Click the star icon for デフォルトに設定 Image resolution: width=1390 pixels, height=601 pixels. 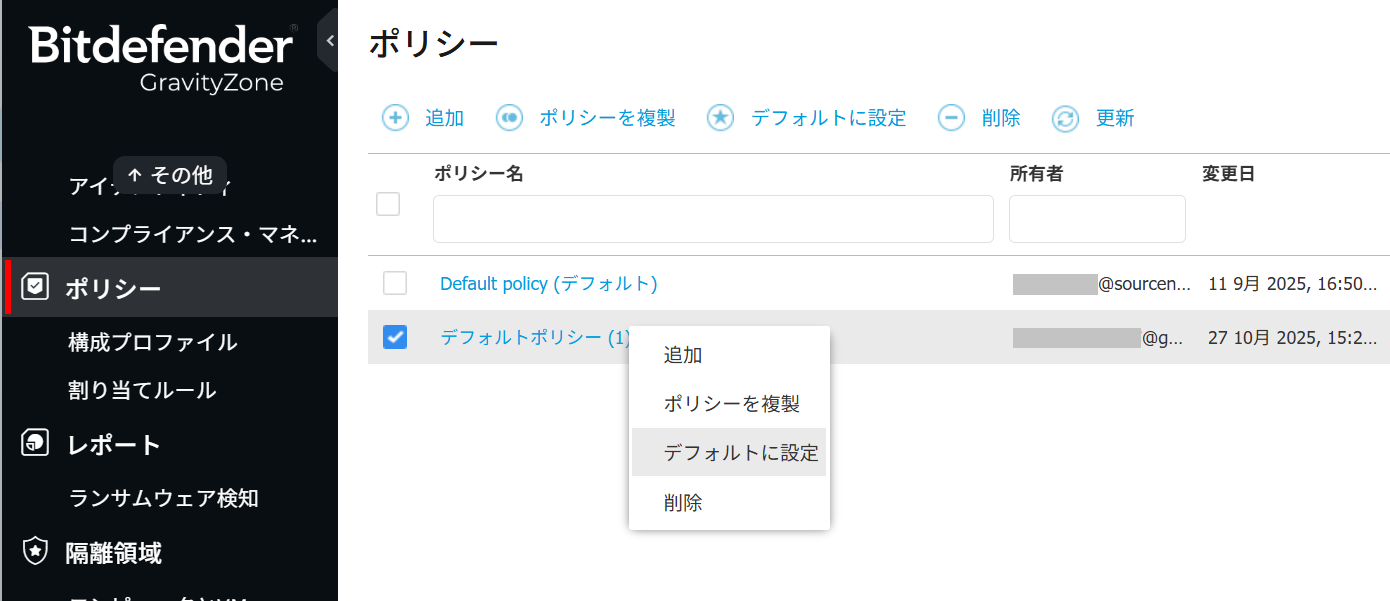click(720, 118)
